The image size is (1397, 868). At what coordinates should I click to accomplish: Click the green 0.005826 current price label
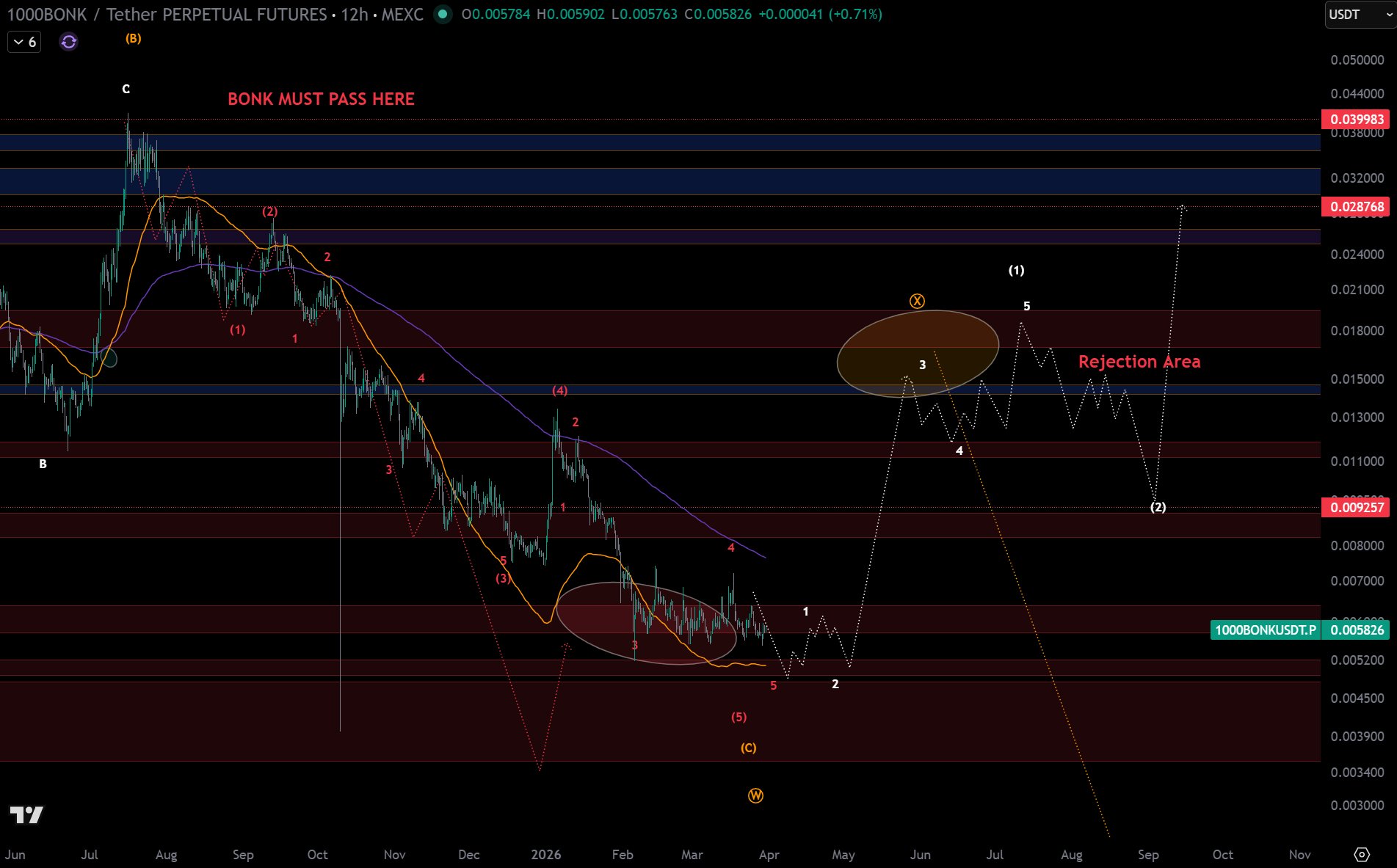[x=1357, y=630]
